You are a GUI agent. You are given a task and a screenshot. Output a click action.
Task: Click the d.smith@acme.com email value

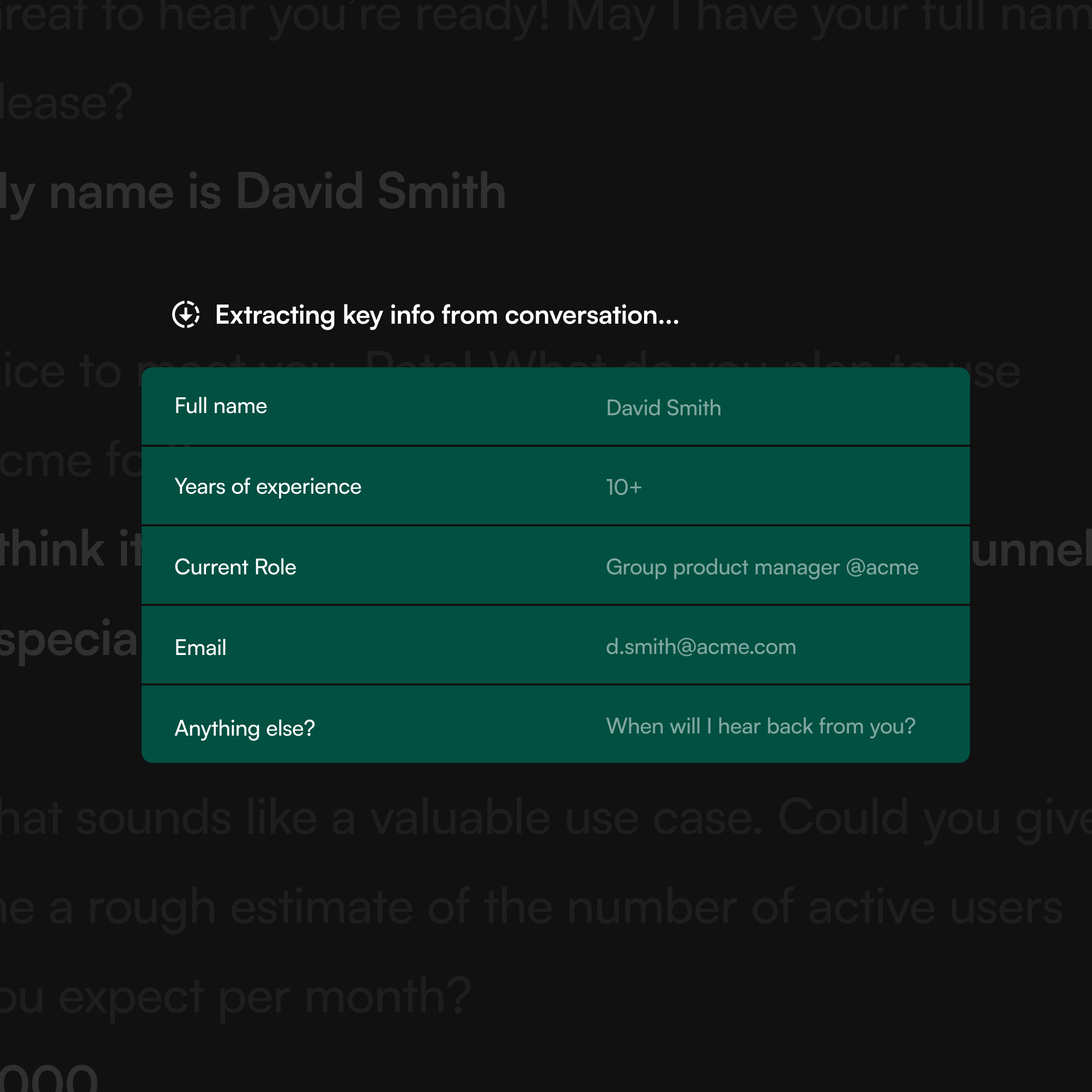(x=700, y=647)
